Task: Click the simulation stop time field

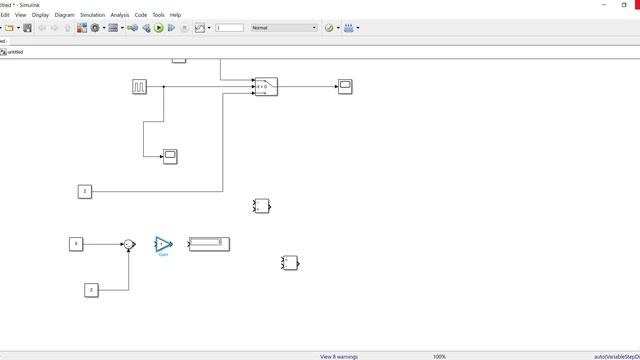Action: point(229,28)
